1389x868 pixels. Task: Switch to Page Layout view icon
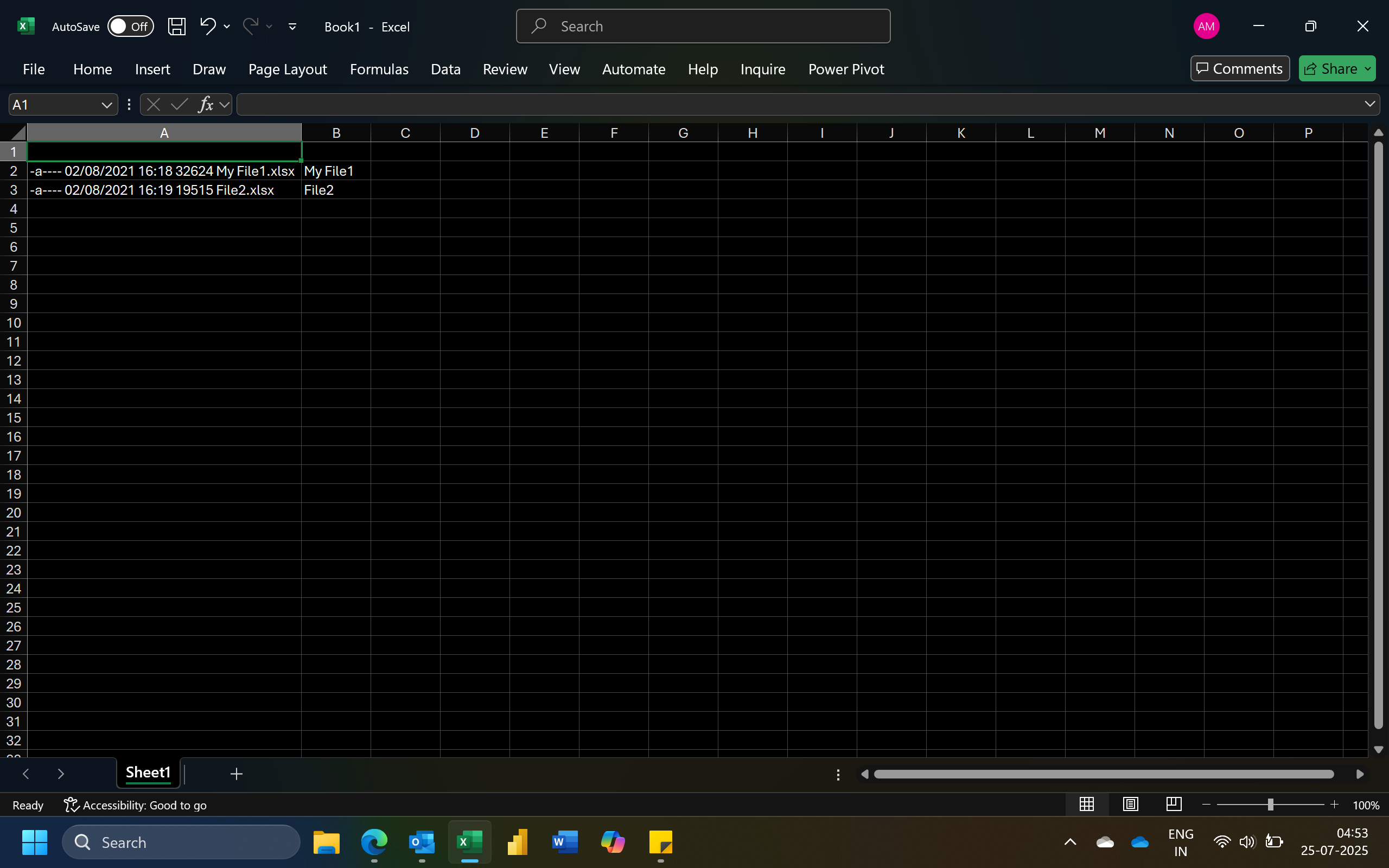coord(1130,805)
